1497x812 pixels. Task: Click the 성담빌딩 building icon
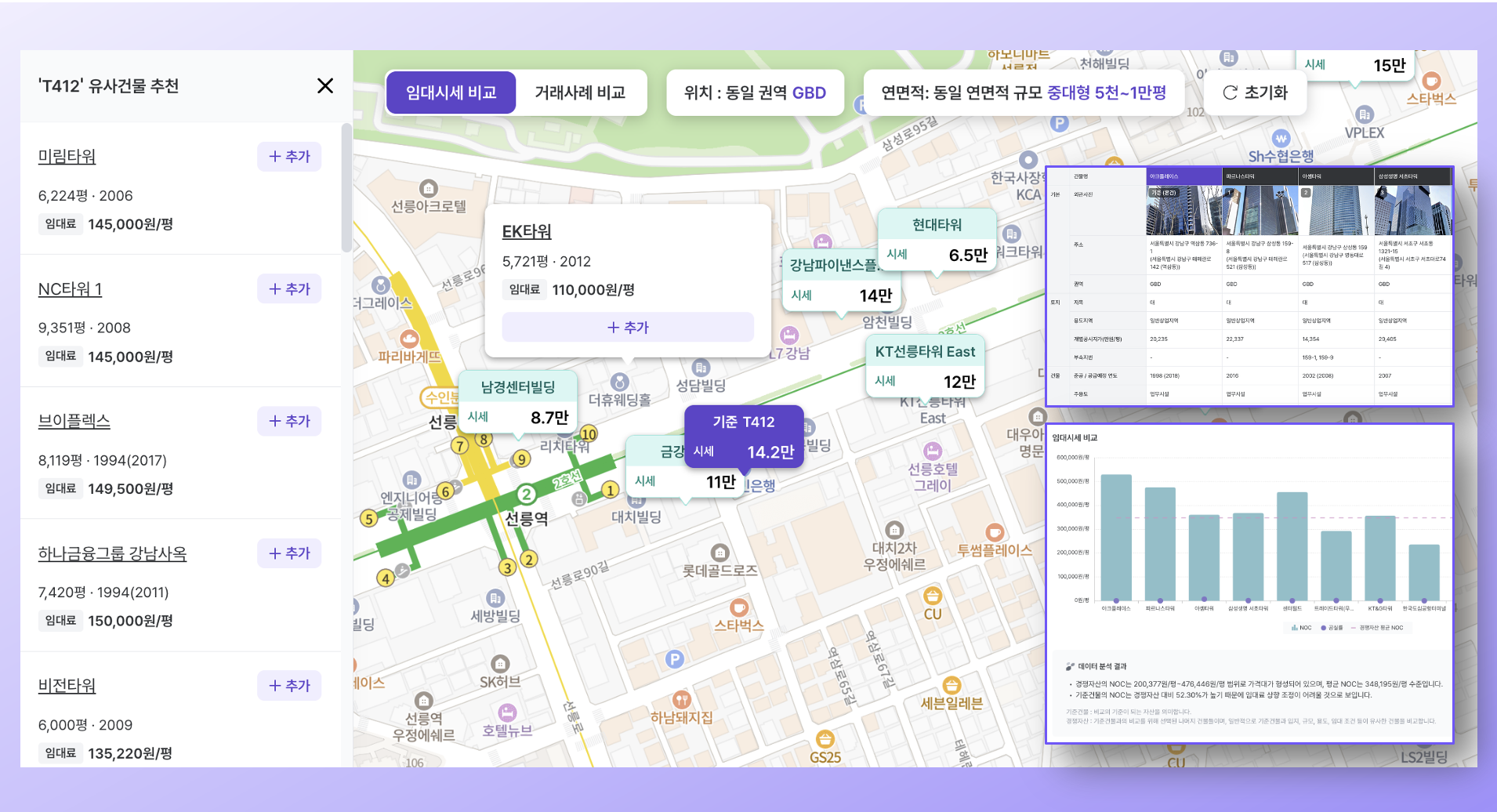coord(701,367)
